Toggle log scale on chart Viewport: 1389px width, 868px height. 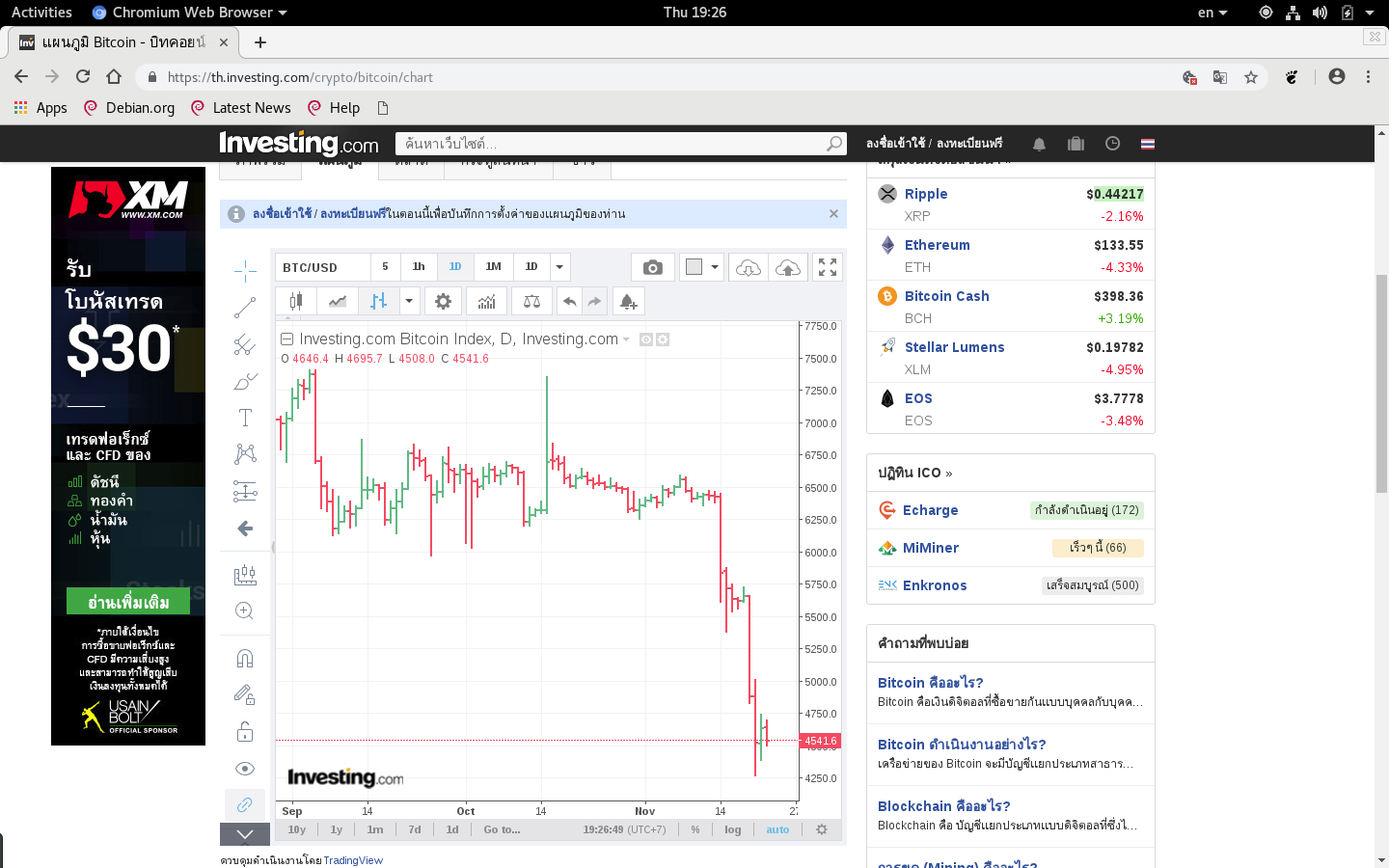click(x=733, y=829)
